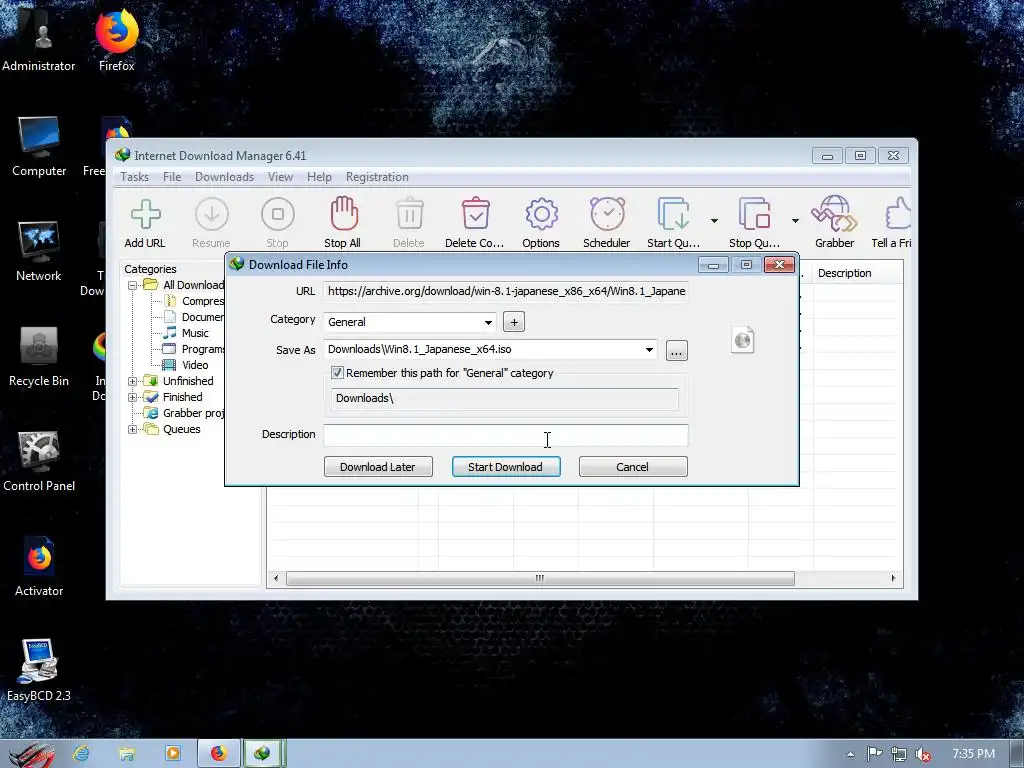Open the View menu
Viewport: 1024px width, 768px height.
tap(280, 177)
